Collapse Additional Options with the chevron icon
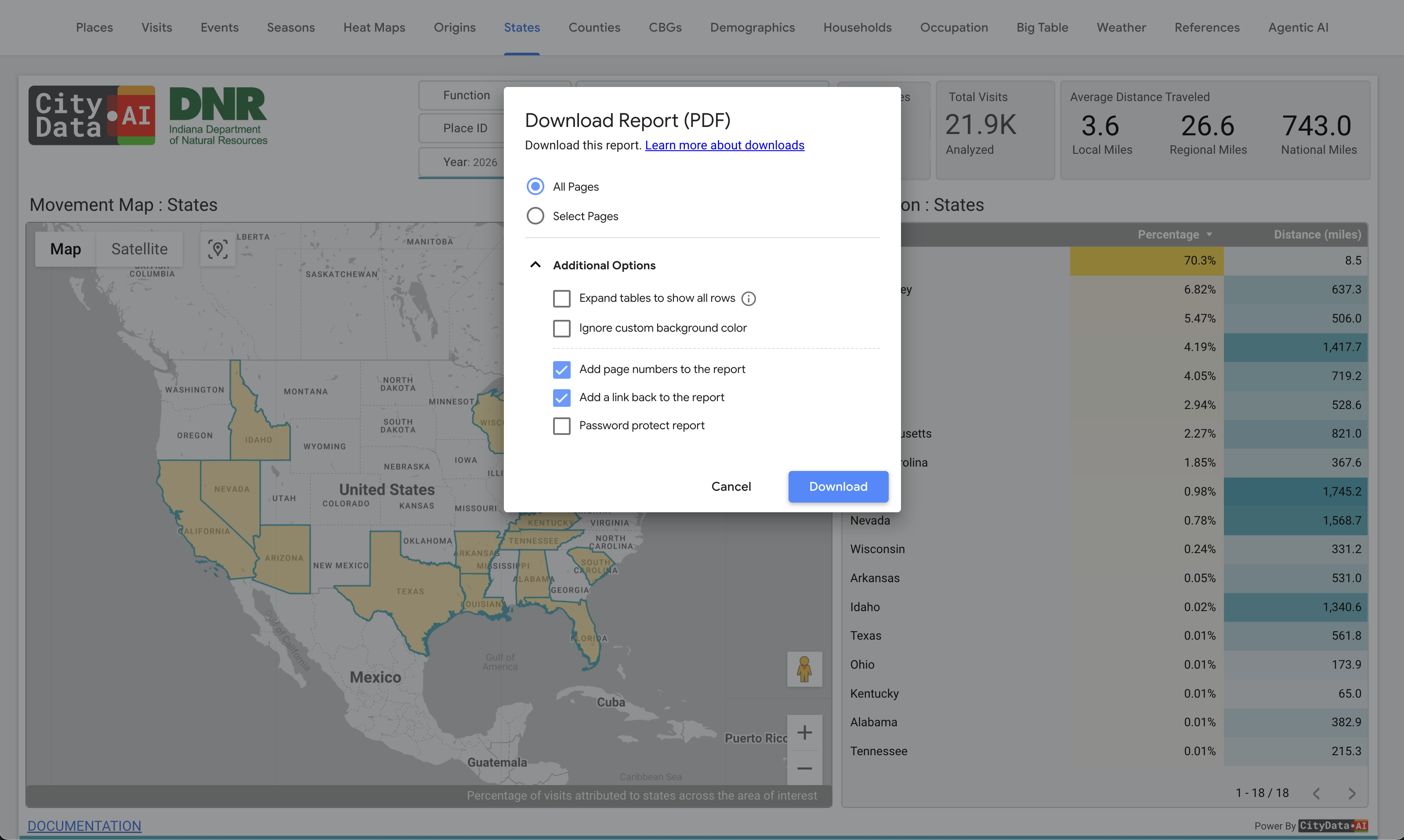Viewport: 1404px width, 840px height. tap(536, 265)
